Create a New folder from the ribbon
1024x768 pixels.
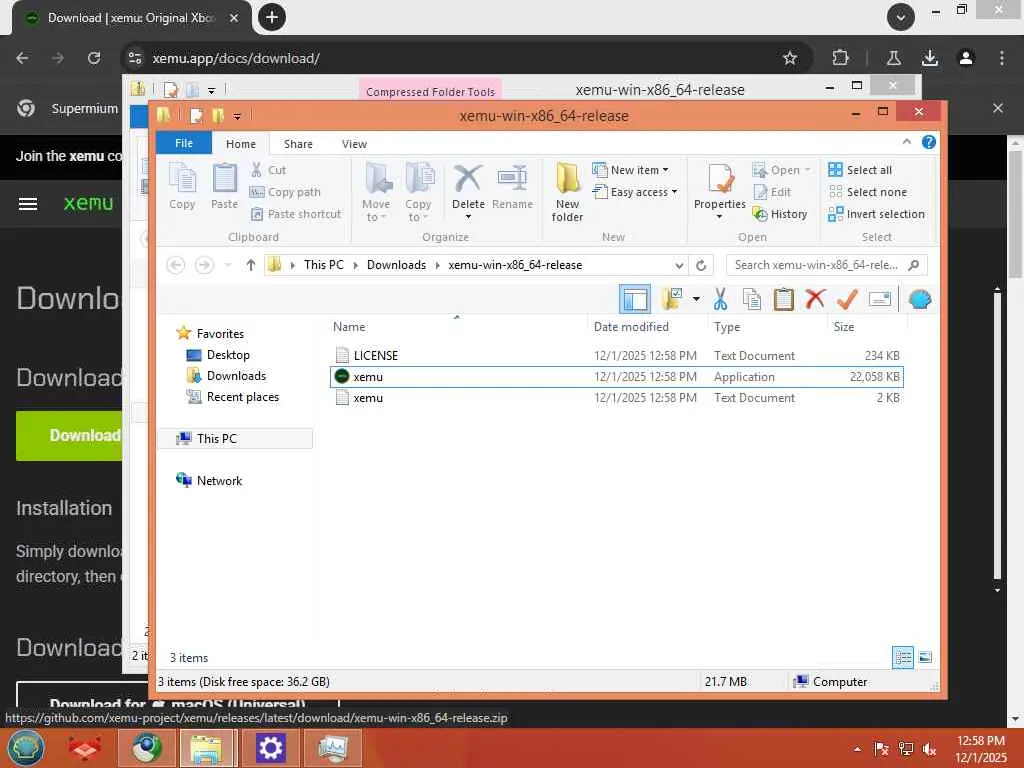(x=567, y=192)
